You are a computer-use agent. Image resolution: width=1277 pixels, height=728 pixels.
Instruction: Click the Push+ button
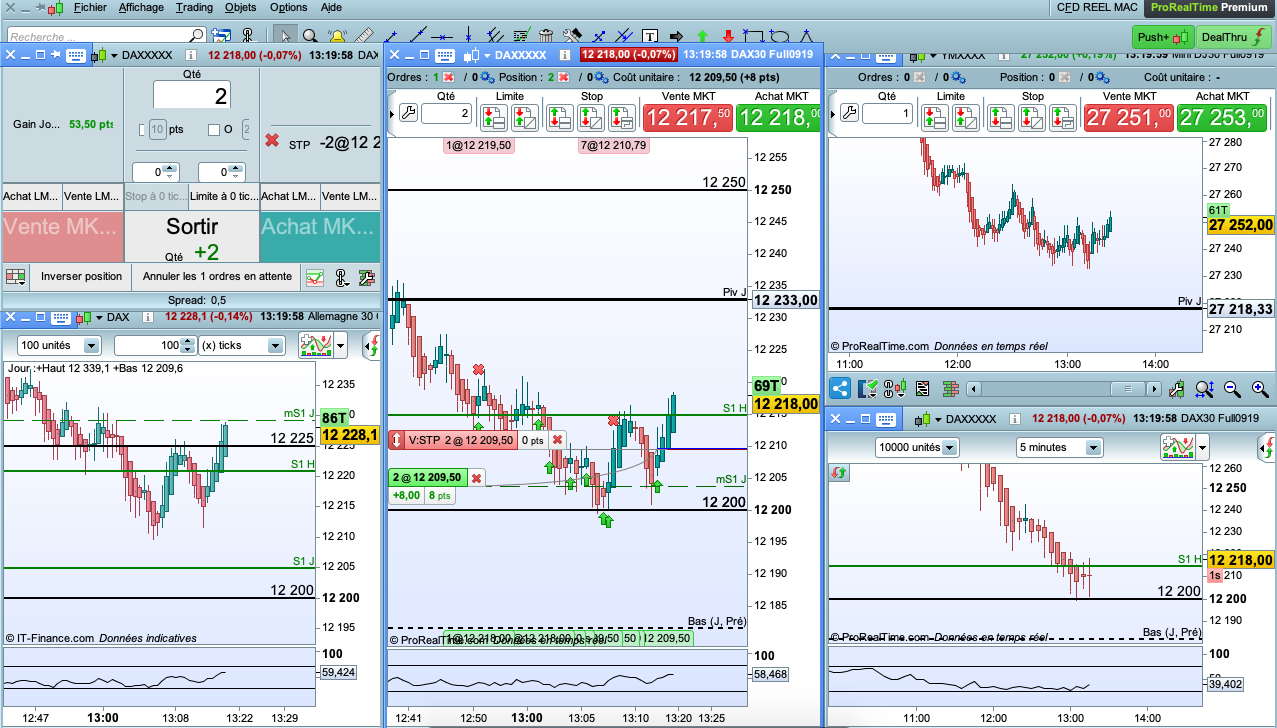pos(1163,37)
